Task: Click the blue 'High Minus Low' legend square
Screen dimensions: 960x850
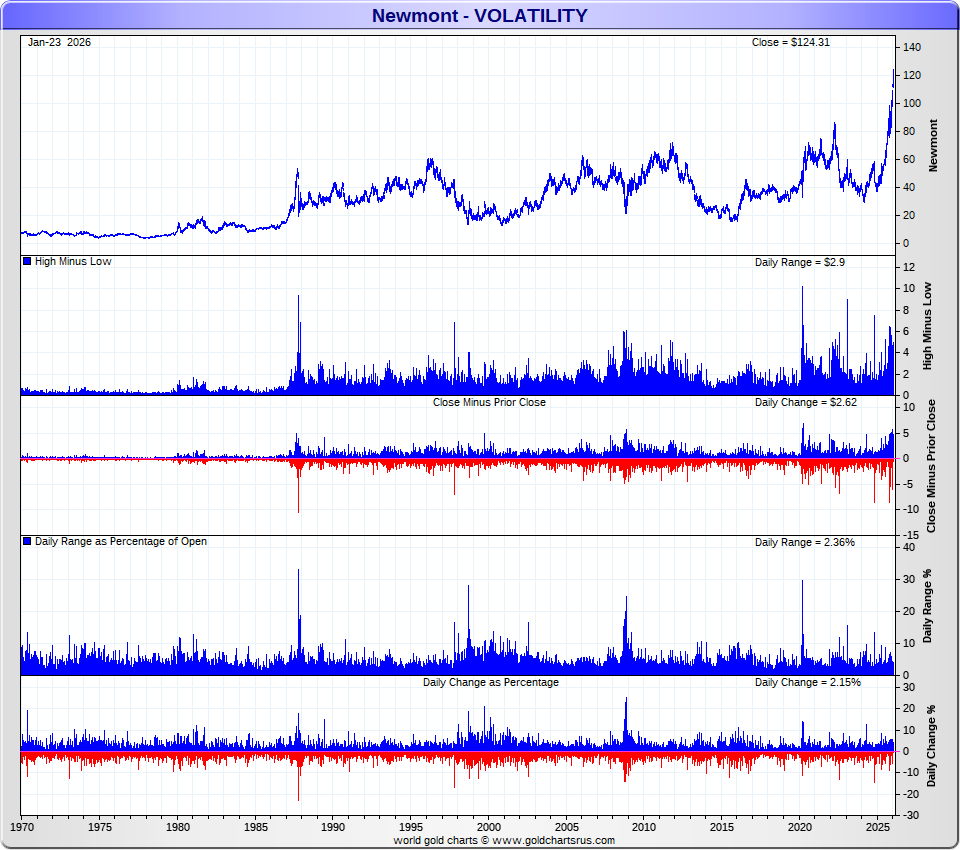Action: [27, 261]
